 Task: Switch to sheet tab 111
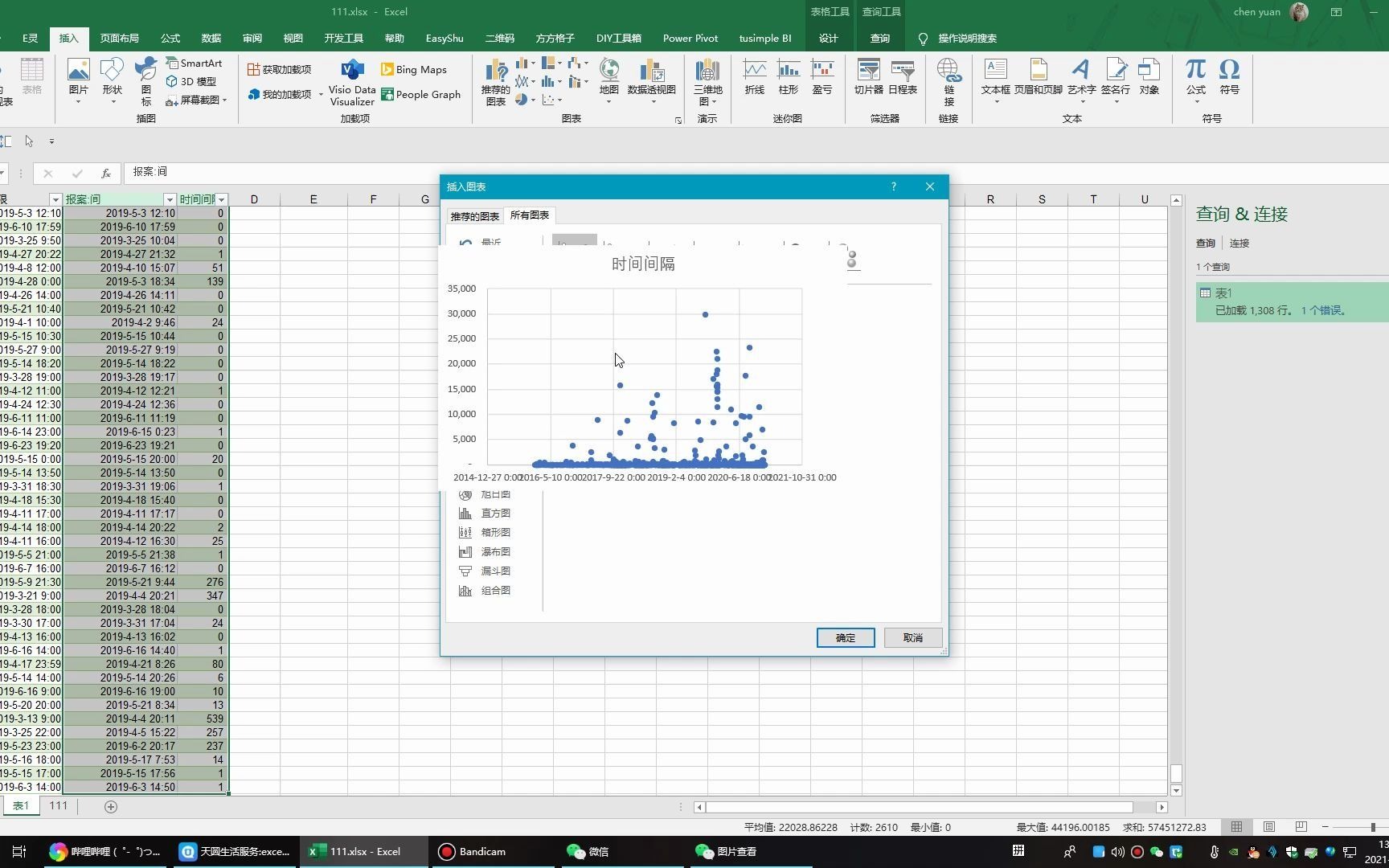pyautogui.click(x=59, y=806)
